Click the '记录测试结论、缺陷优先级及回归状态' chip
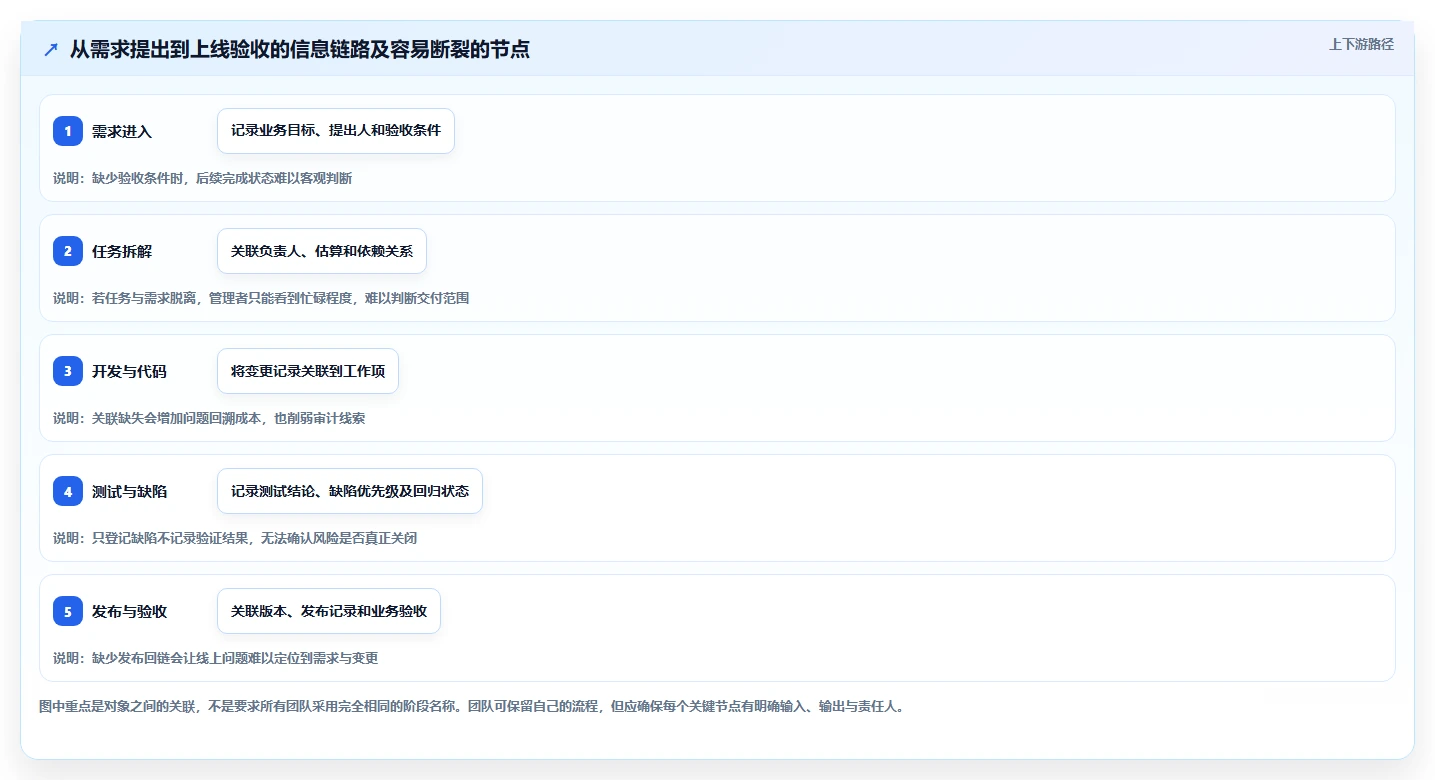 pos(350,491)
